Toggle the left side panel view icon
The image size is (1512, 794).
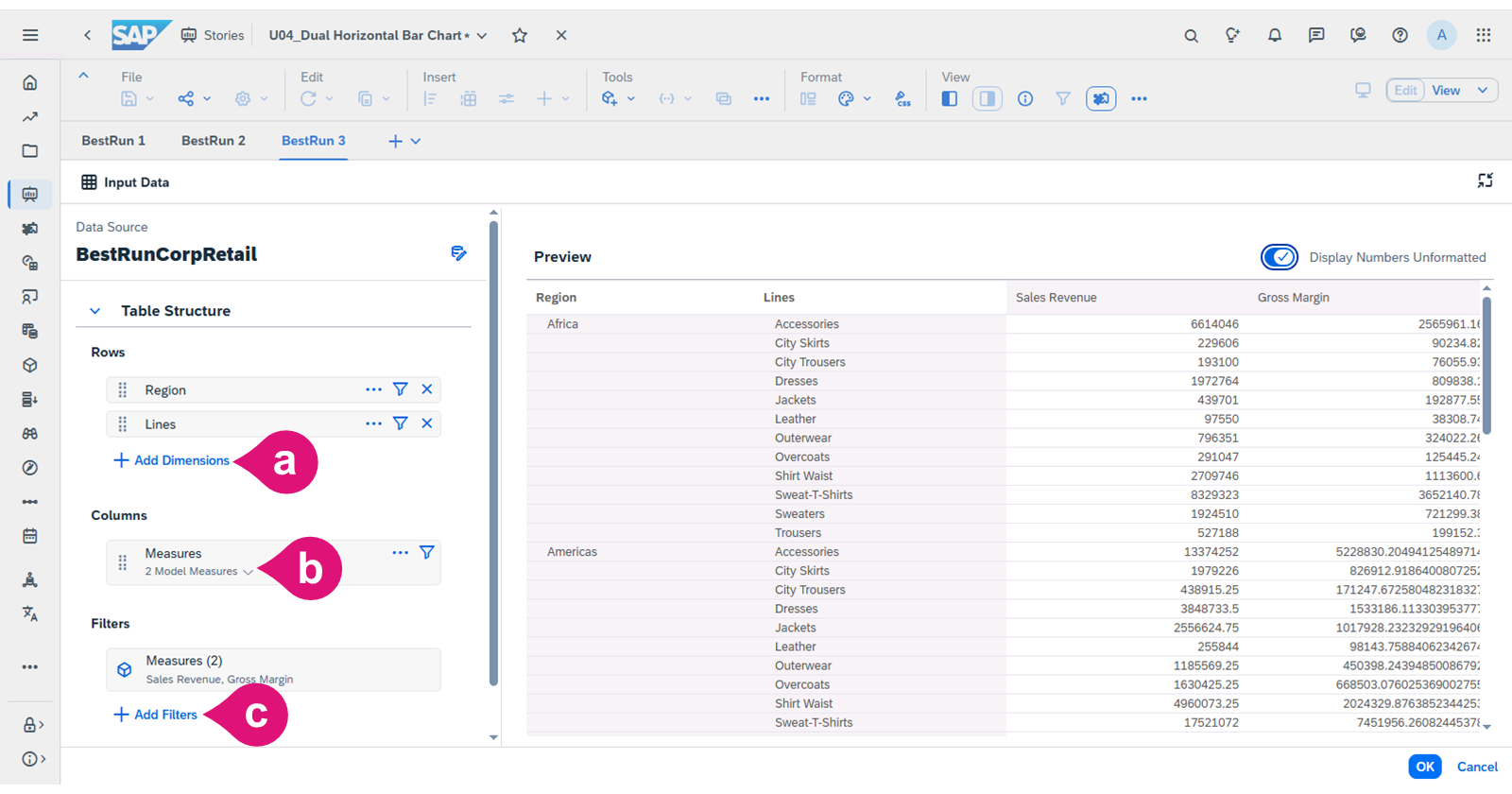[x=950, y=98]
